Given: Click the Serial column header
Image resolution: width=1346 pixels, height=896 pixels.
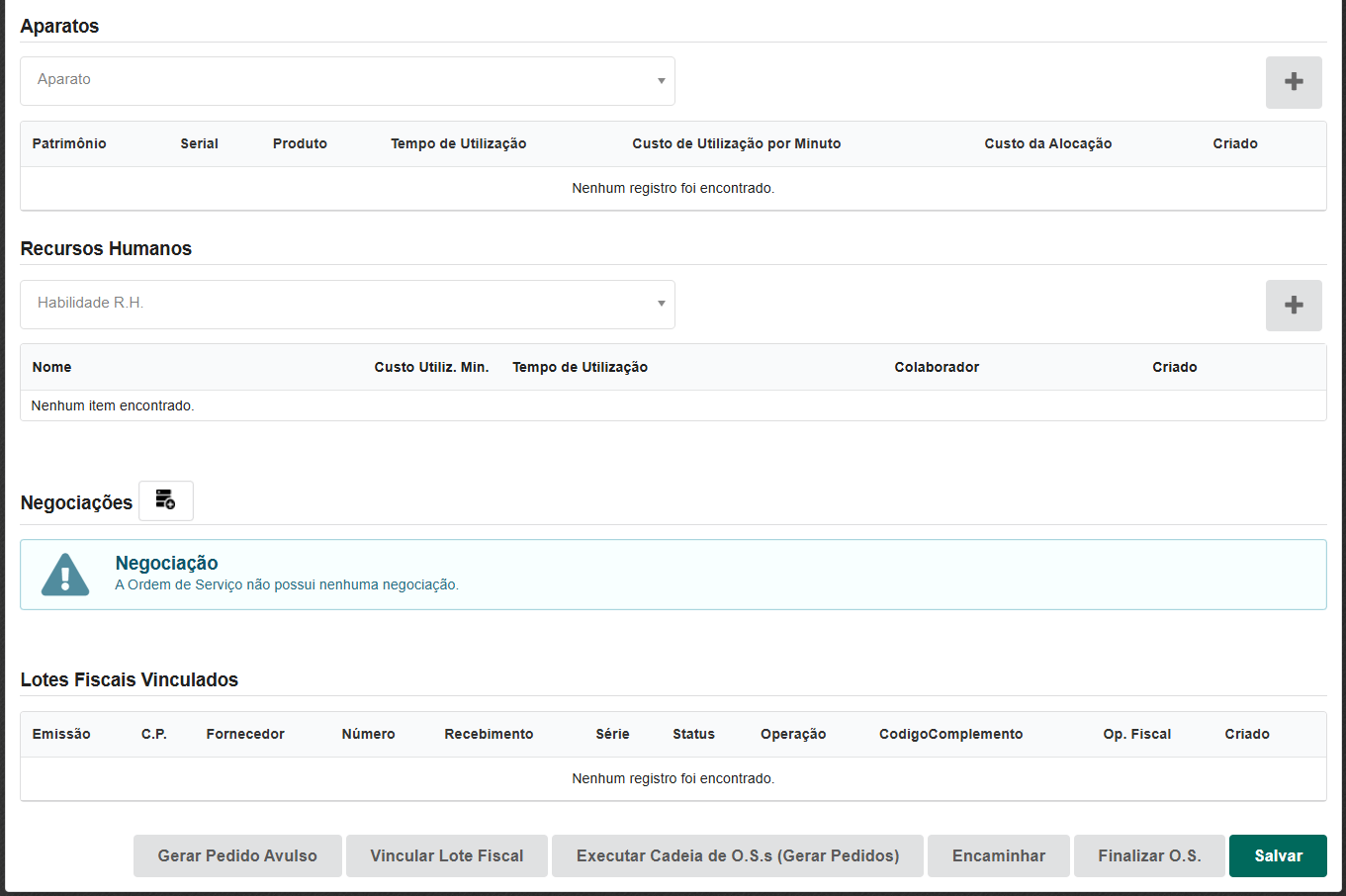Looking at the screenshot, I should tap(199, 143).
